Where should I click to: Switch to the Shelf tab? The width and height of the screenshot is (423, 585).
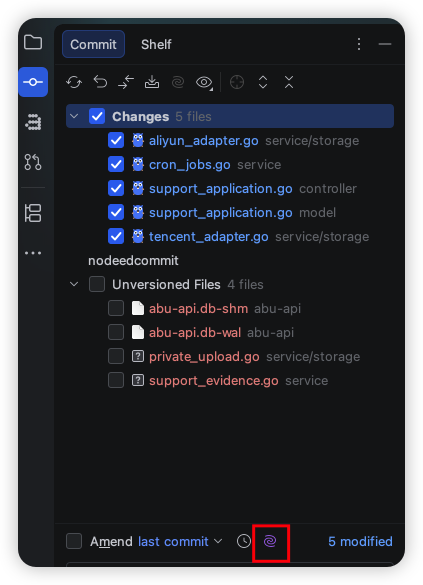[156, 44]
